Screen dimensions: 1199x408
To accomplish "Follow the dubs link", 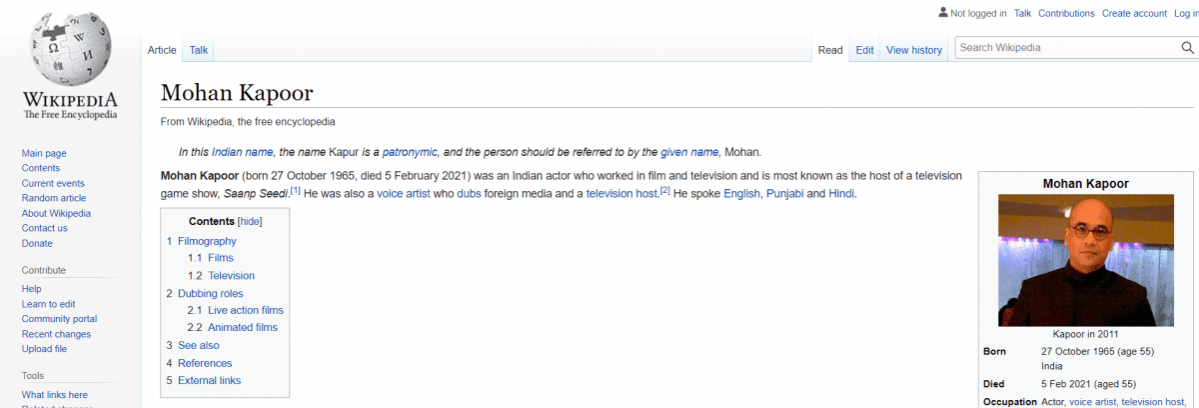I will point(469,194).
